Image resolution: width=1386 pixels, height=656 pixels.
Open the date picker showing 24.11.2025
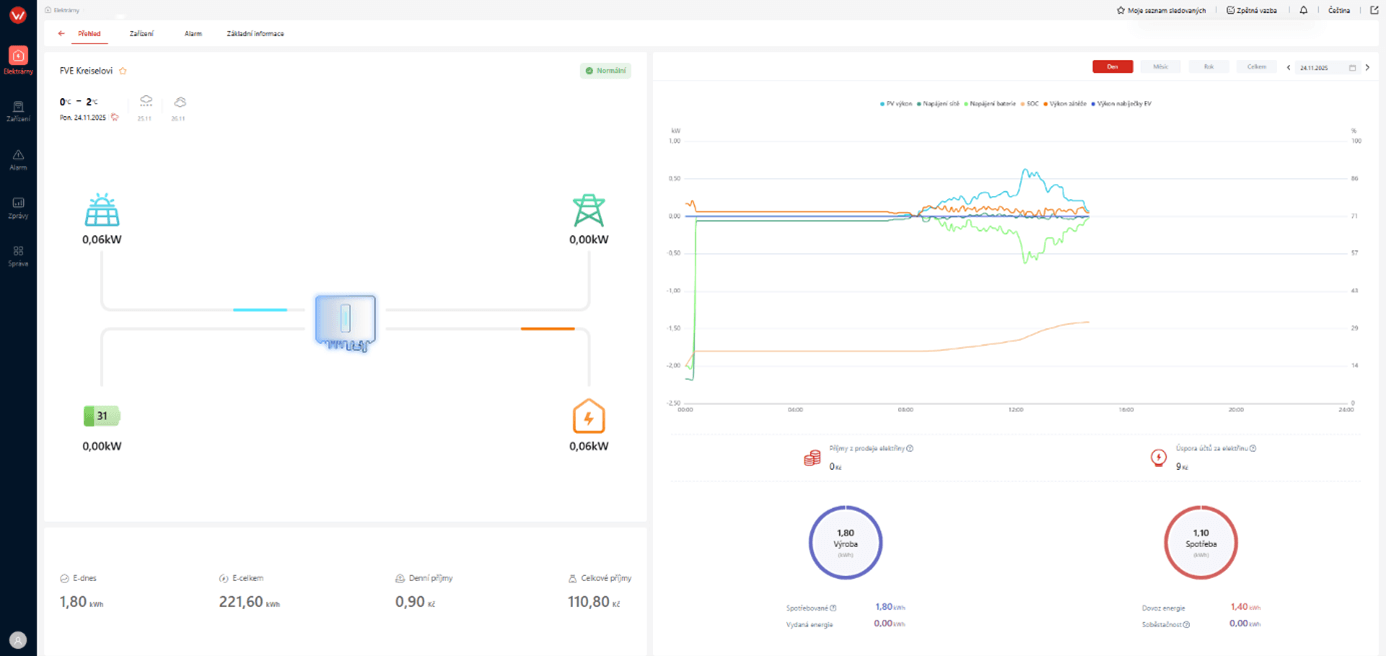pos(1327,67)
